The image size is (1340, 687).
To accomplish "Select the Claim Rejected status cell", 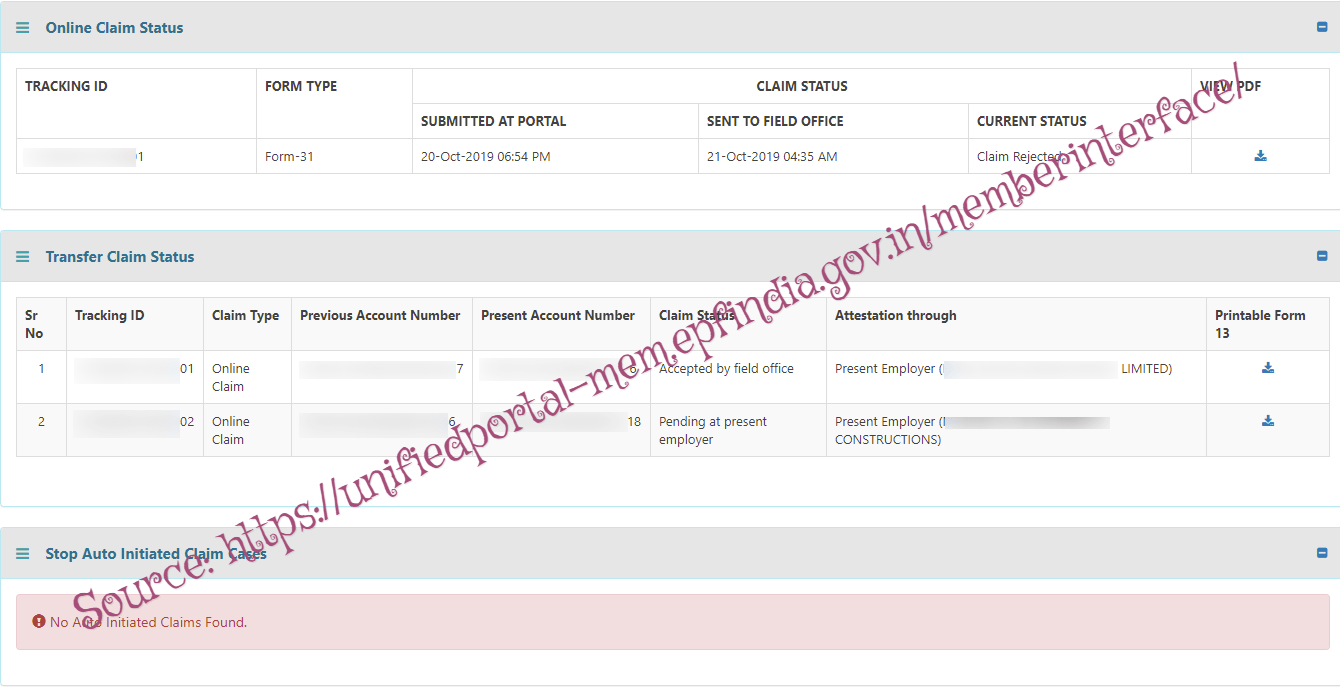I will [x=1019, y=156].
